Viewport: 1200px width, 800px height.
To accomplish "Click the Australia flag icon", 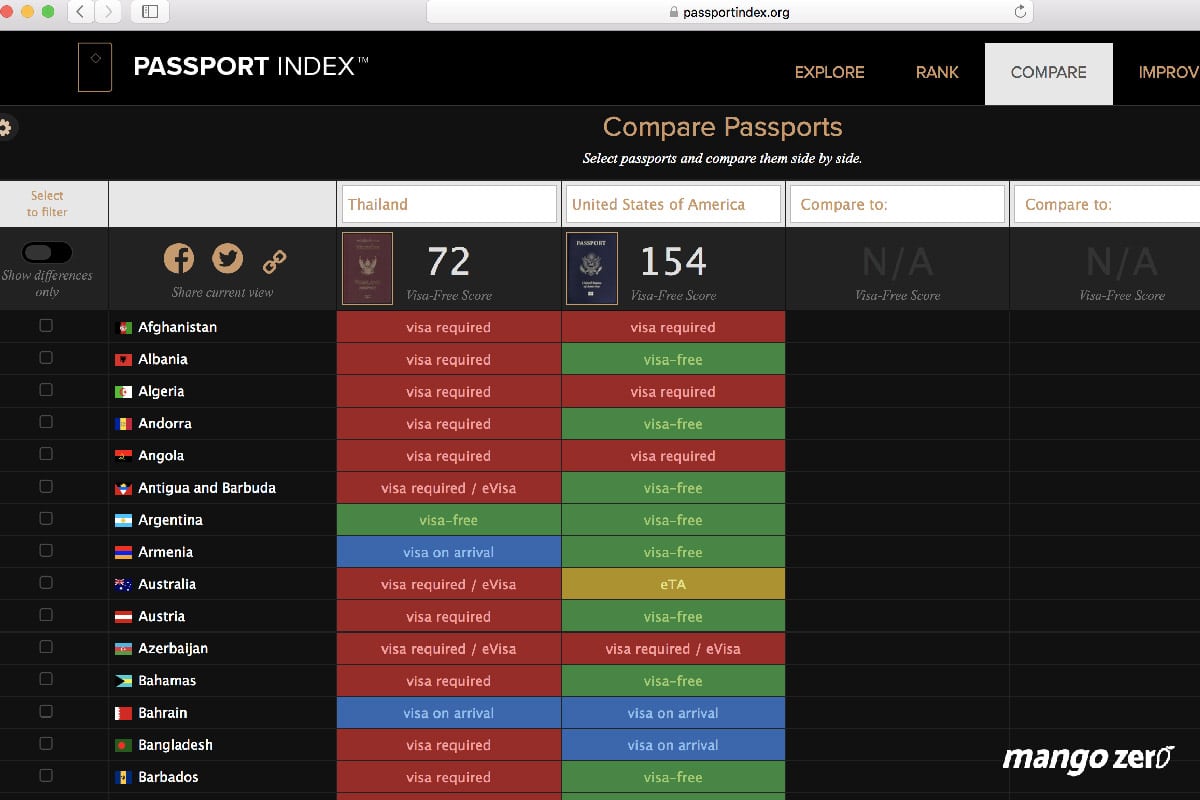I will [125, 584].
